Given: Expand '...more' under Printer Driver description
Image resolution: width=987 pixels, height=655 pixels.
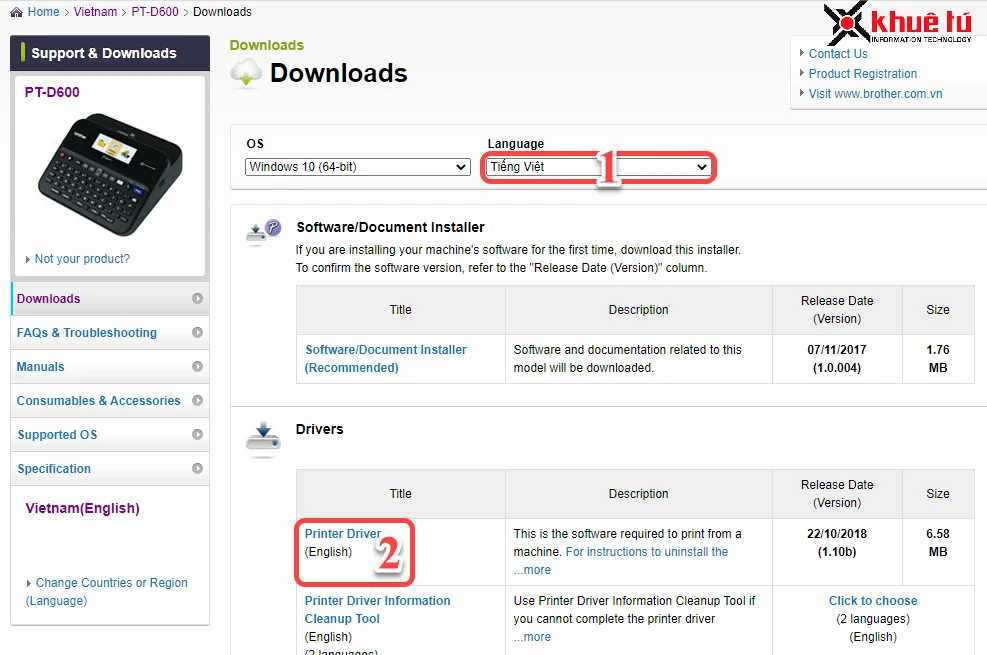Looking at the screenshot, I should click(x=532, y=570).
